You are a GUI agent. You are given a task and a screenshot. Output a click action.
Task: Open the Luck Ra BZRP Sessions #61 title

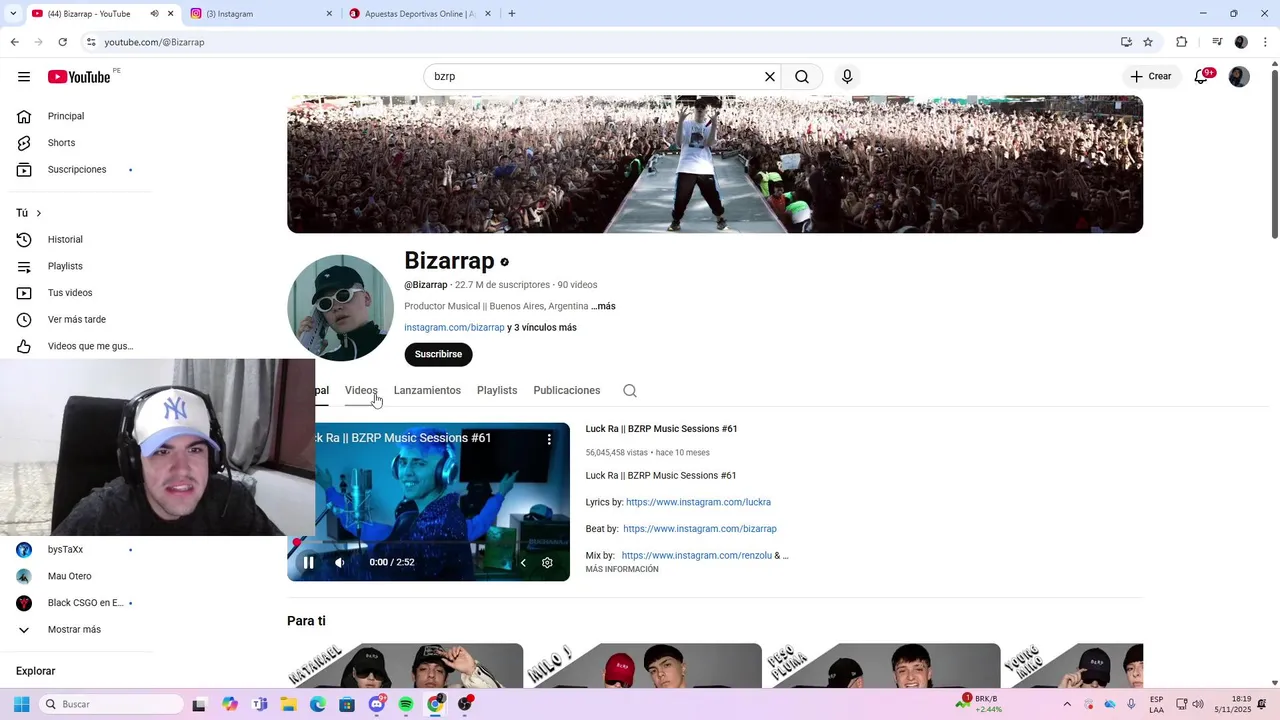[x=661, y=429]
